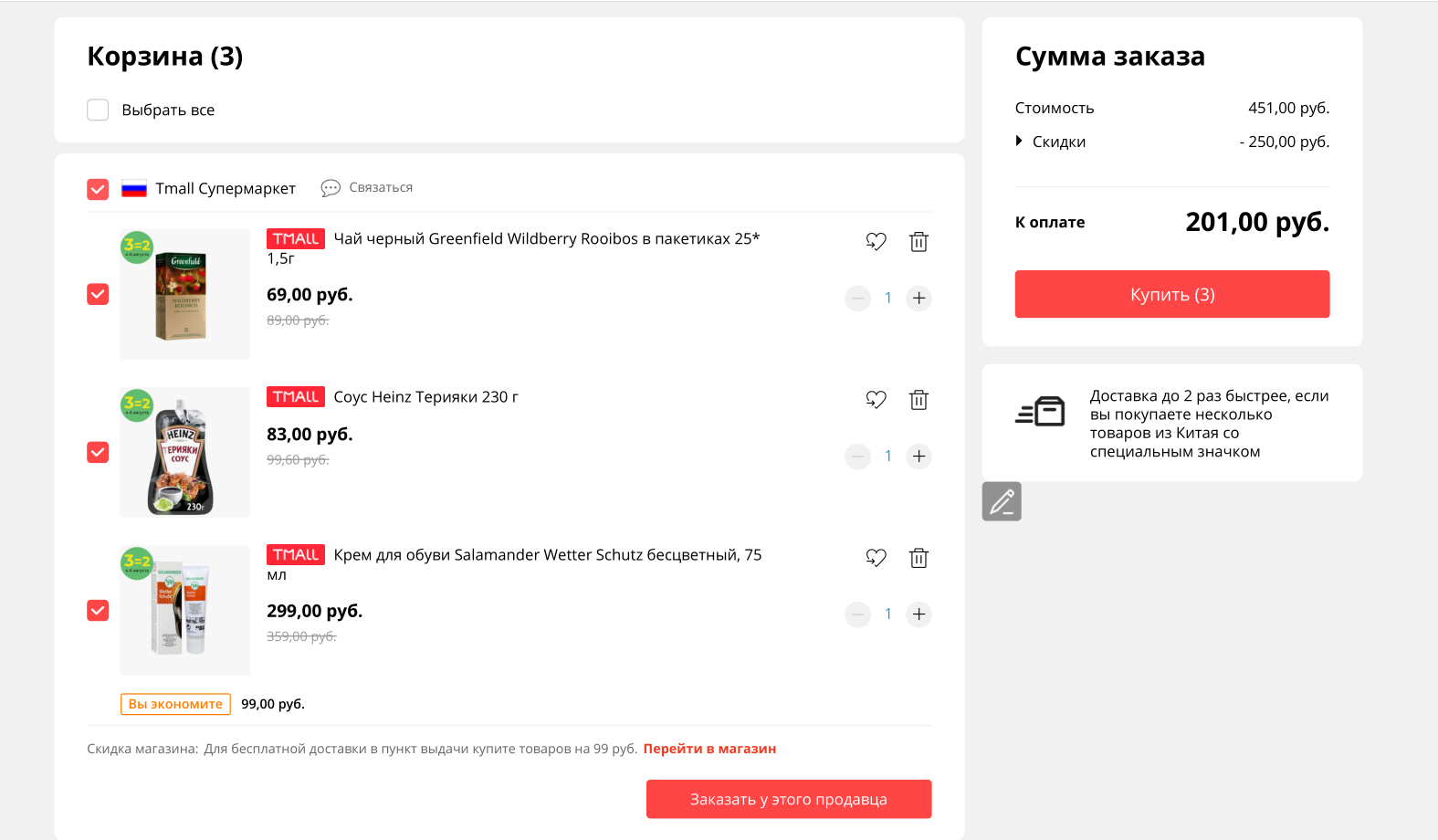The width and height of the screenshot is (1438, 840).
Task: Add Salamander shoe cream to wishlist
Action: (876, 558)
